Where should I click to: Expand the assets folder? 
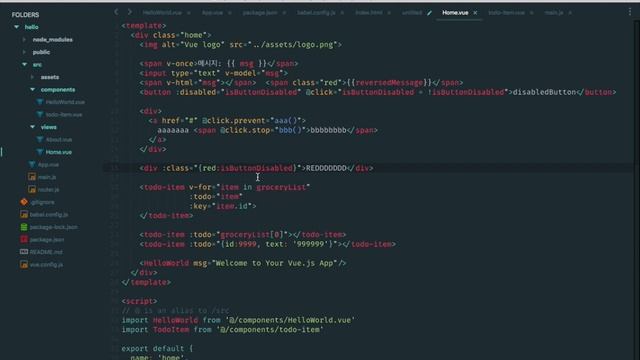coord(32,77)
